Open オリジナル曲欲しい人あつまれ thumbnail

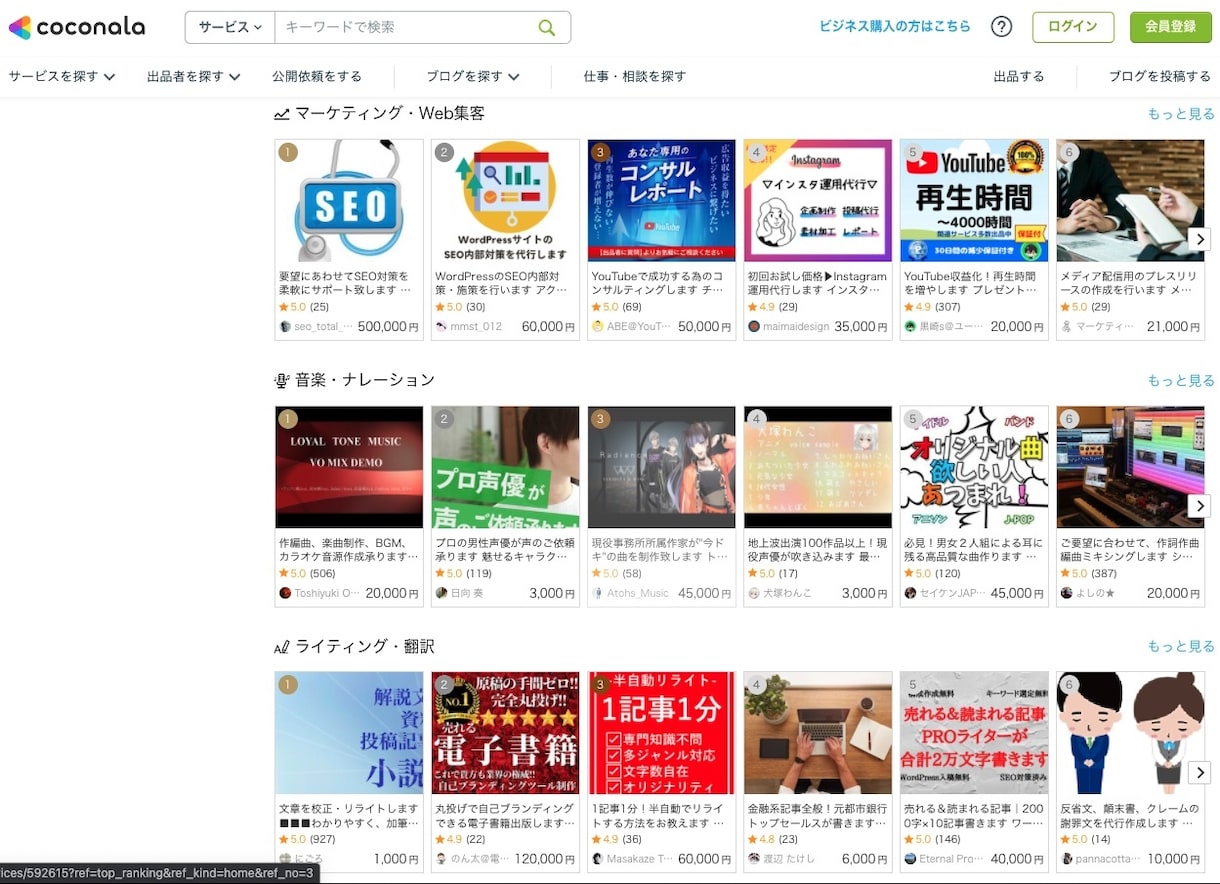[974, 467]
